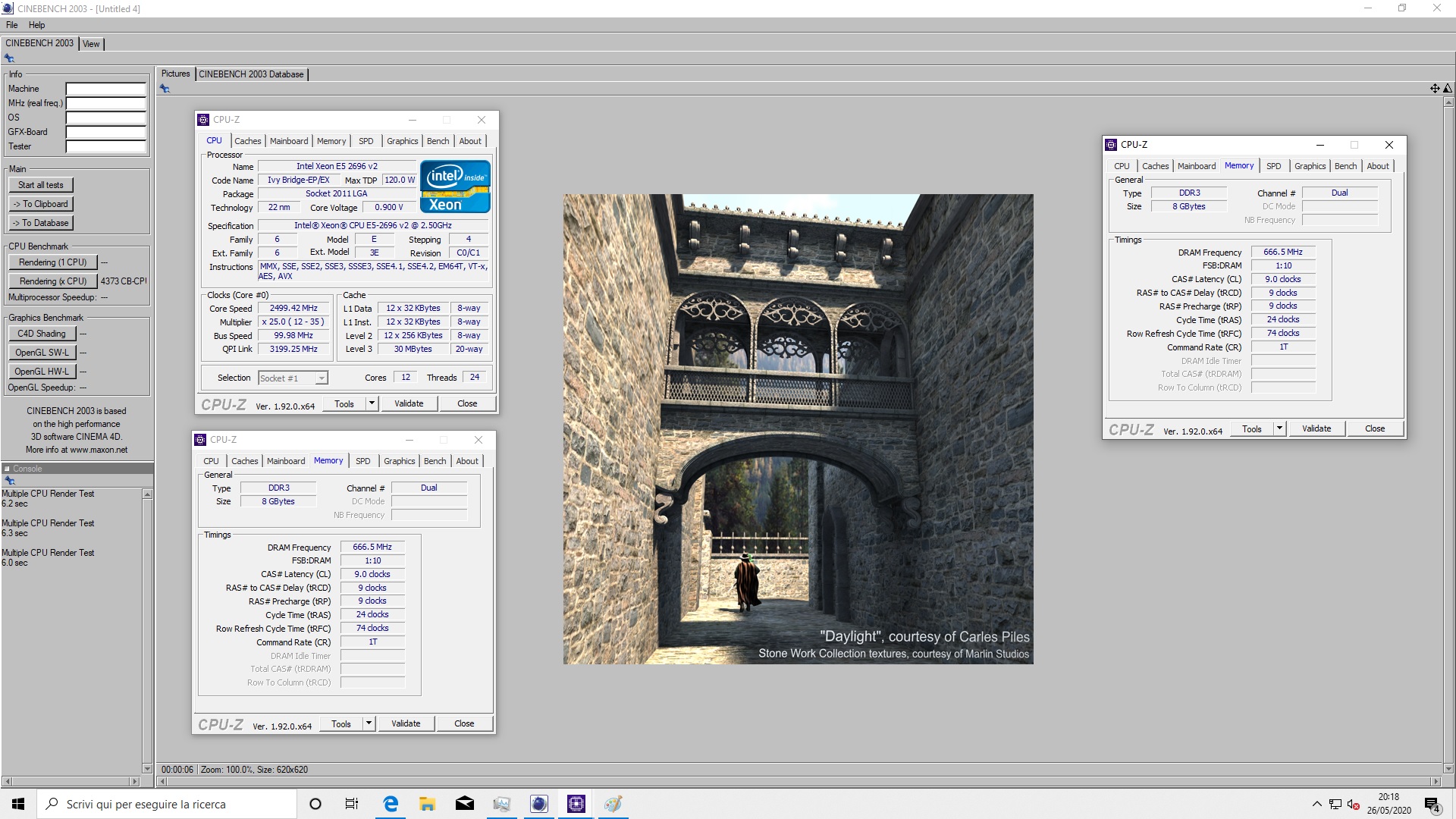The height and width of the screenshot is (819, 1456).
Task: Open File Explorer from the taskbar
Action: click(x=428, y=804)
